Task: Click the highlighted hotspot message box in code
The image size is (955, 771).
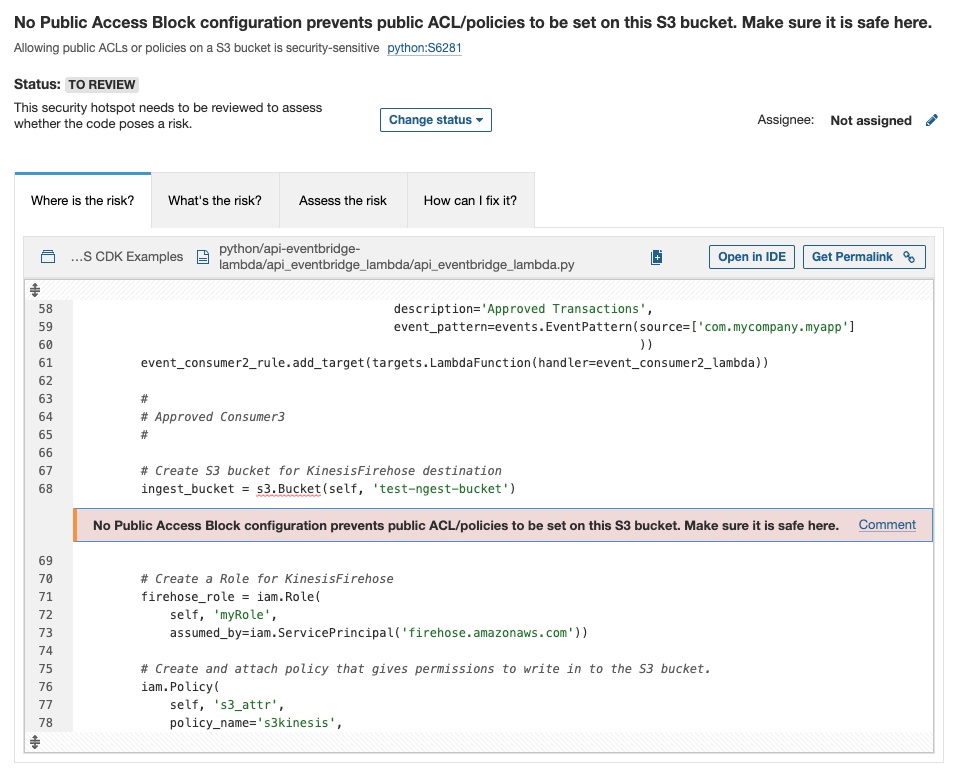Action: 503,525
